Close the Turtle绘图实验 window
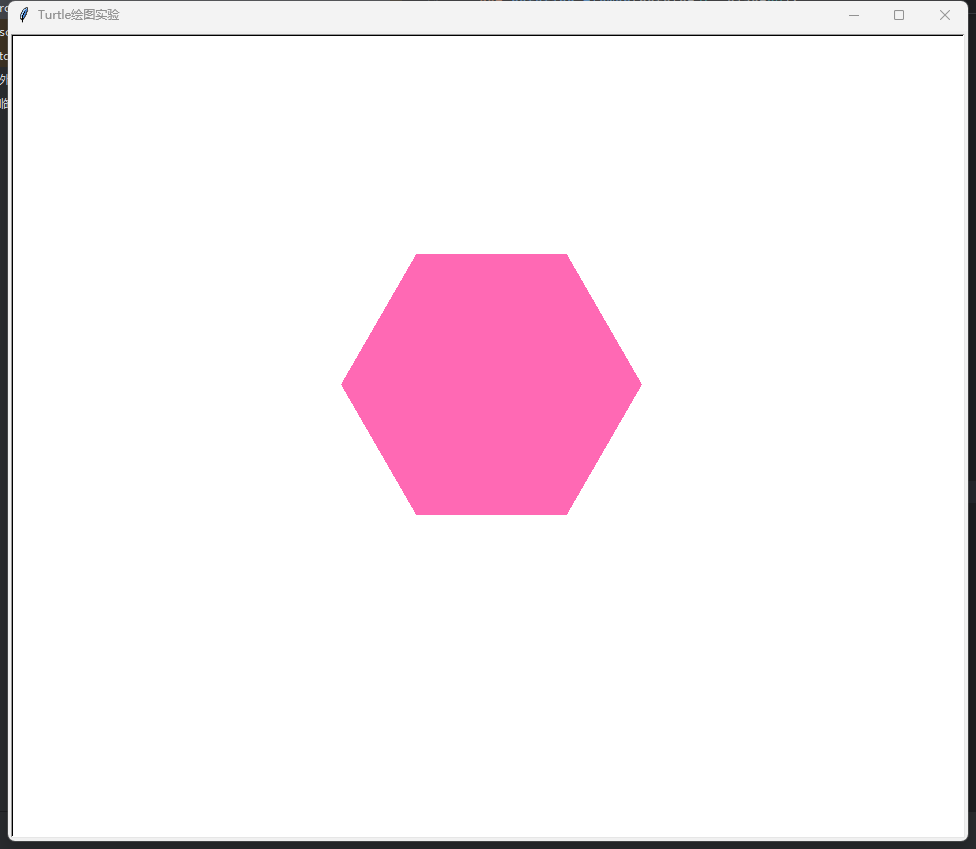976x849 pixels. (944, 15)
